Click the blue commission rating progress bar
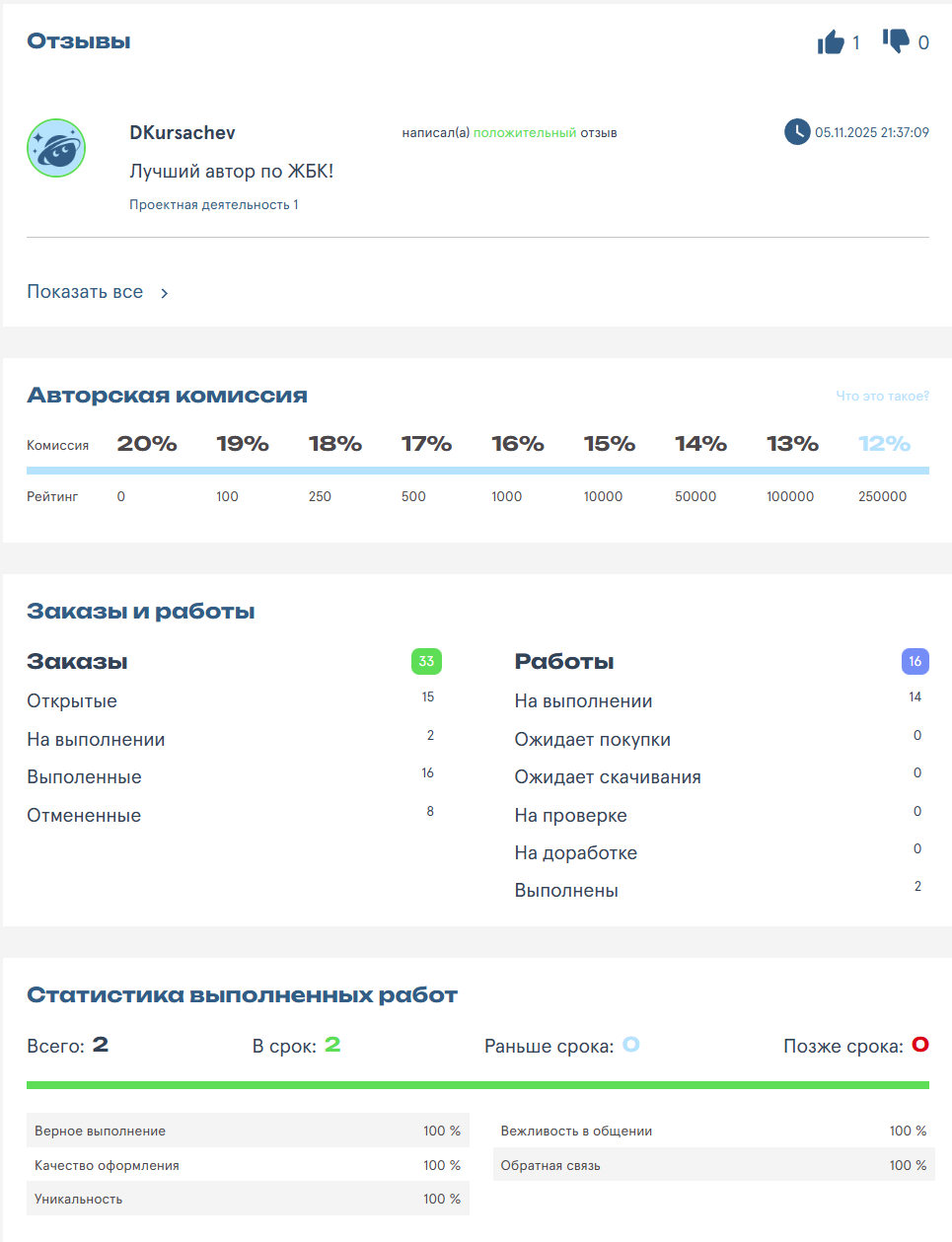This screenshot has height=1242, width=952. [x=477, y=471]
